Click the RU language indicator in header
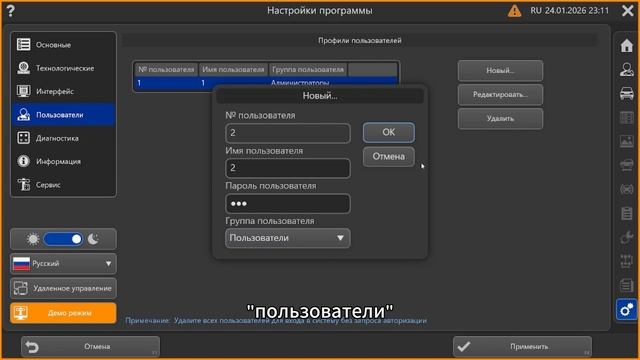The height and width of the screenshot is (360, 640). [536, 11]
